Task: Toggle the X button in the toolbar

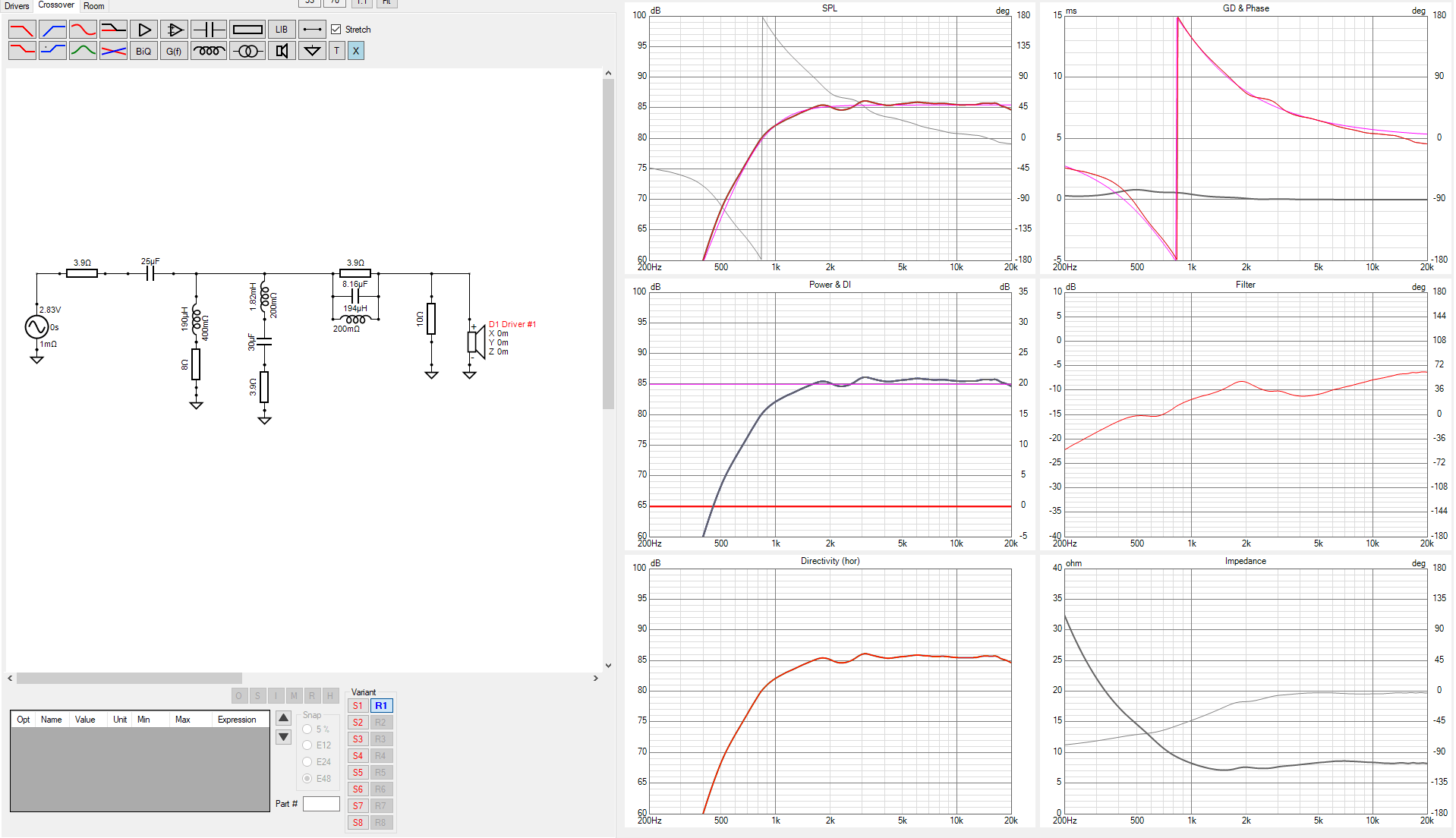Action: (356, 51)
